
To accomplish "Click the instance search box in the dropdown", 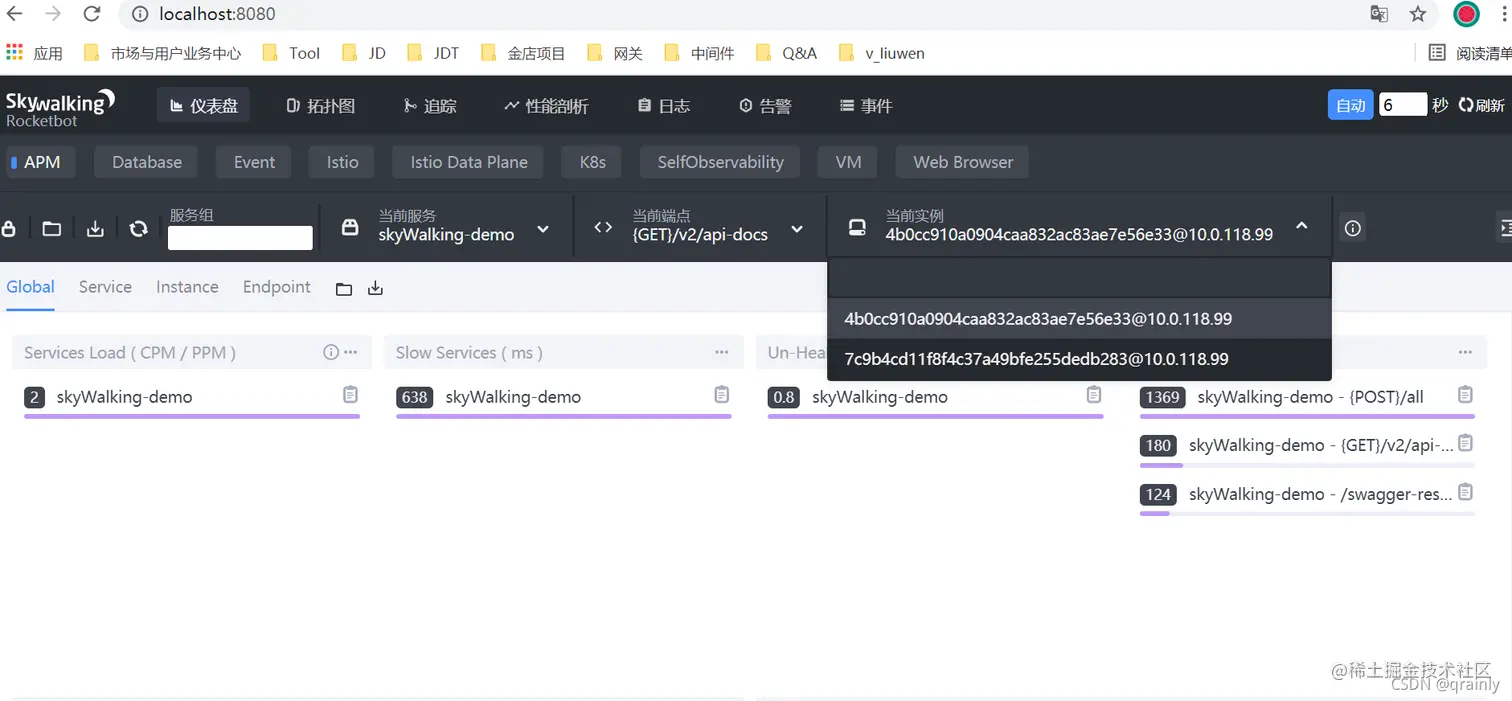I will (x=1079, y=278).
